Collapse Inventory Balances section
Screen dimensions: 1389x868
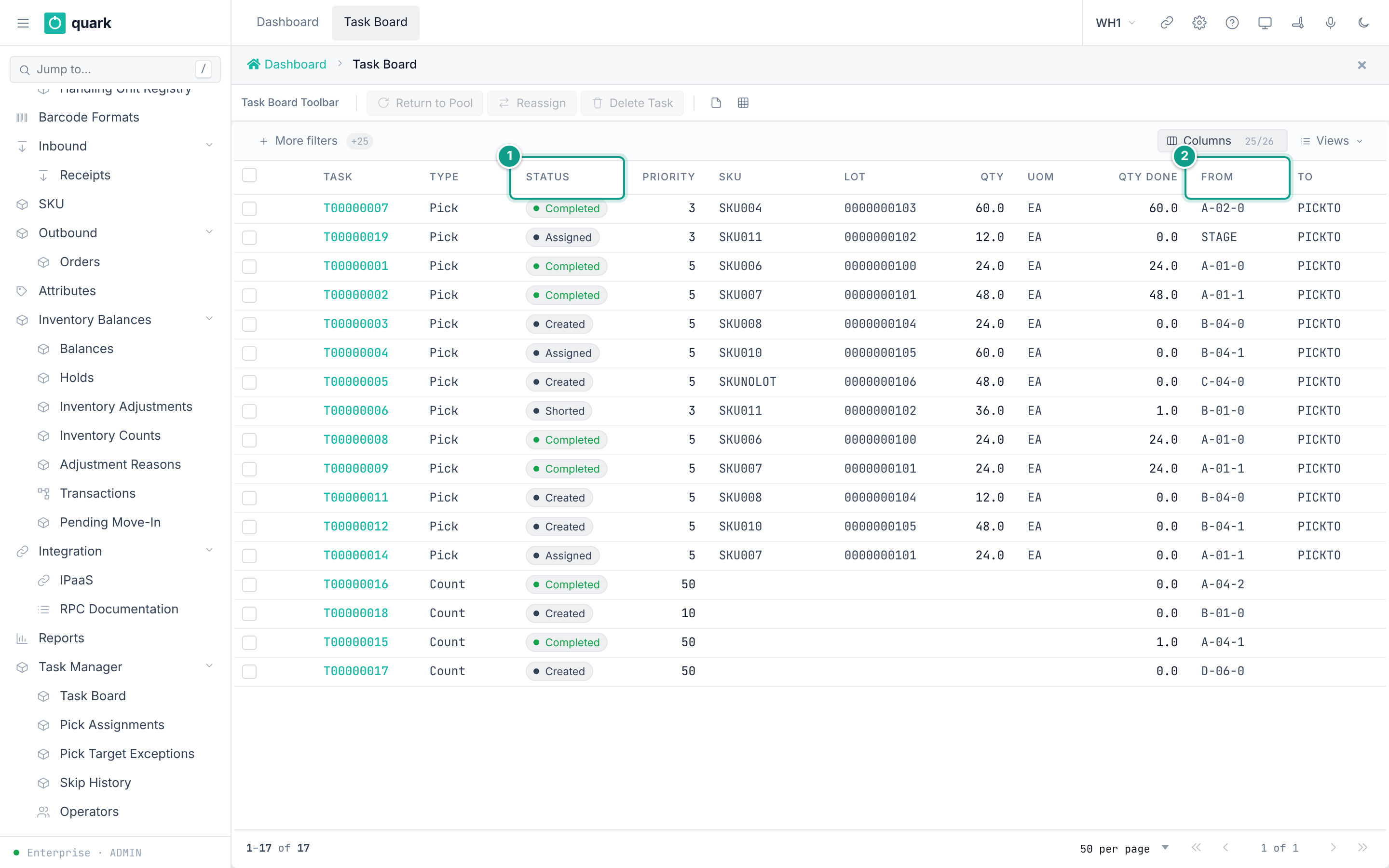click(209, 319)
